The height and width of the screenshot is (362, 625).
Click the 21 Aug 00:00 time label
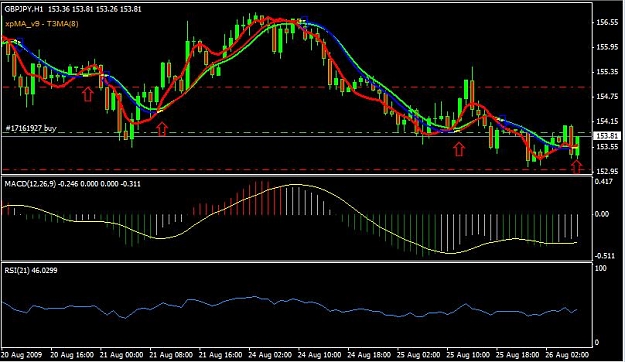[x=122, y=354]
